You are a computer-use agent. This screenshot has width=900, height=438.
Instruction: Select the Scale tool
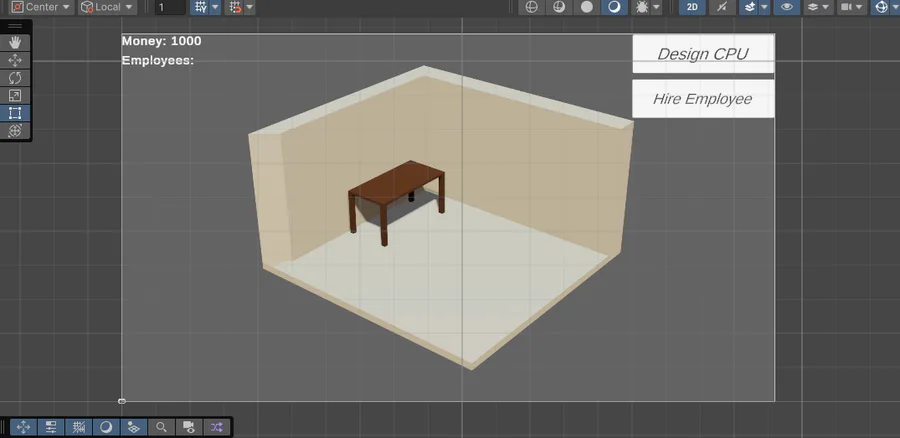point(15,96)
